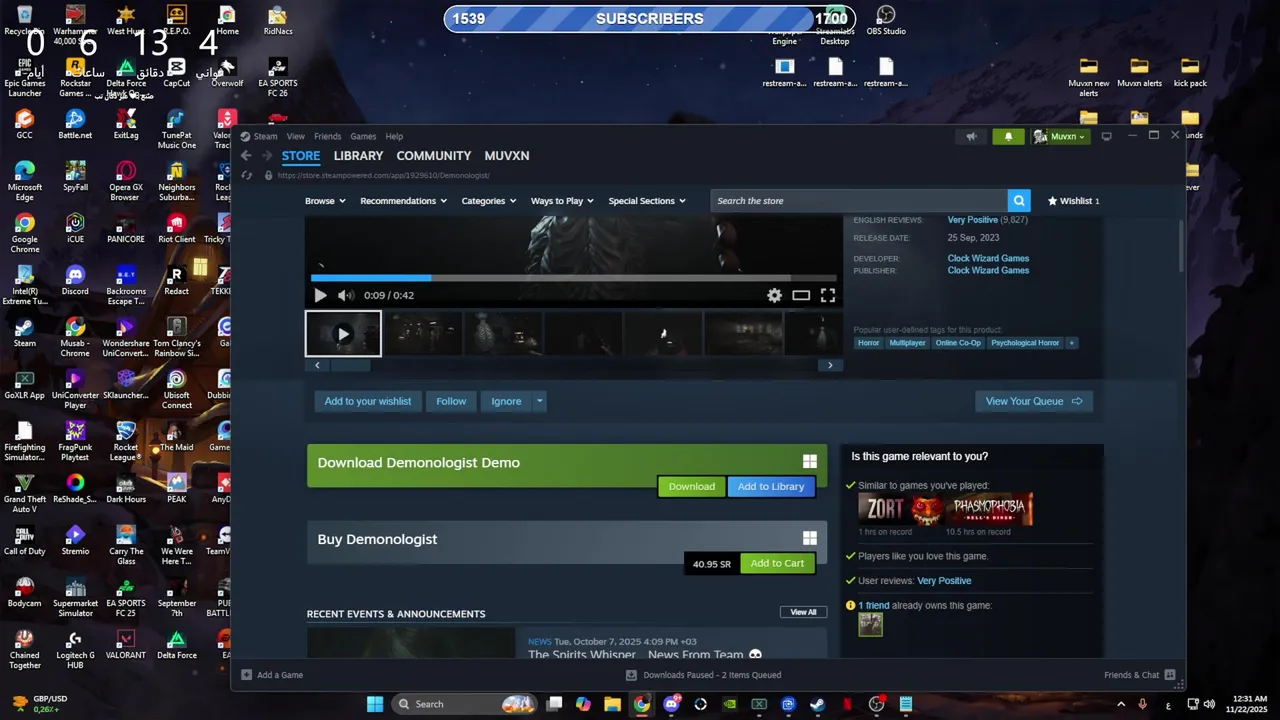Seek along the trailer progress bar
Viewport: 1280px width, 720px height.
573,278
